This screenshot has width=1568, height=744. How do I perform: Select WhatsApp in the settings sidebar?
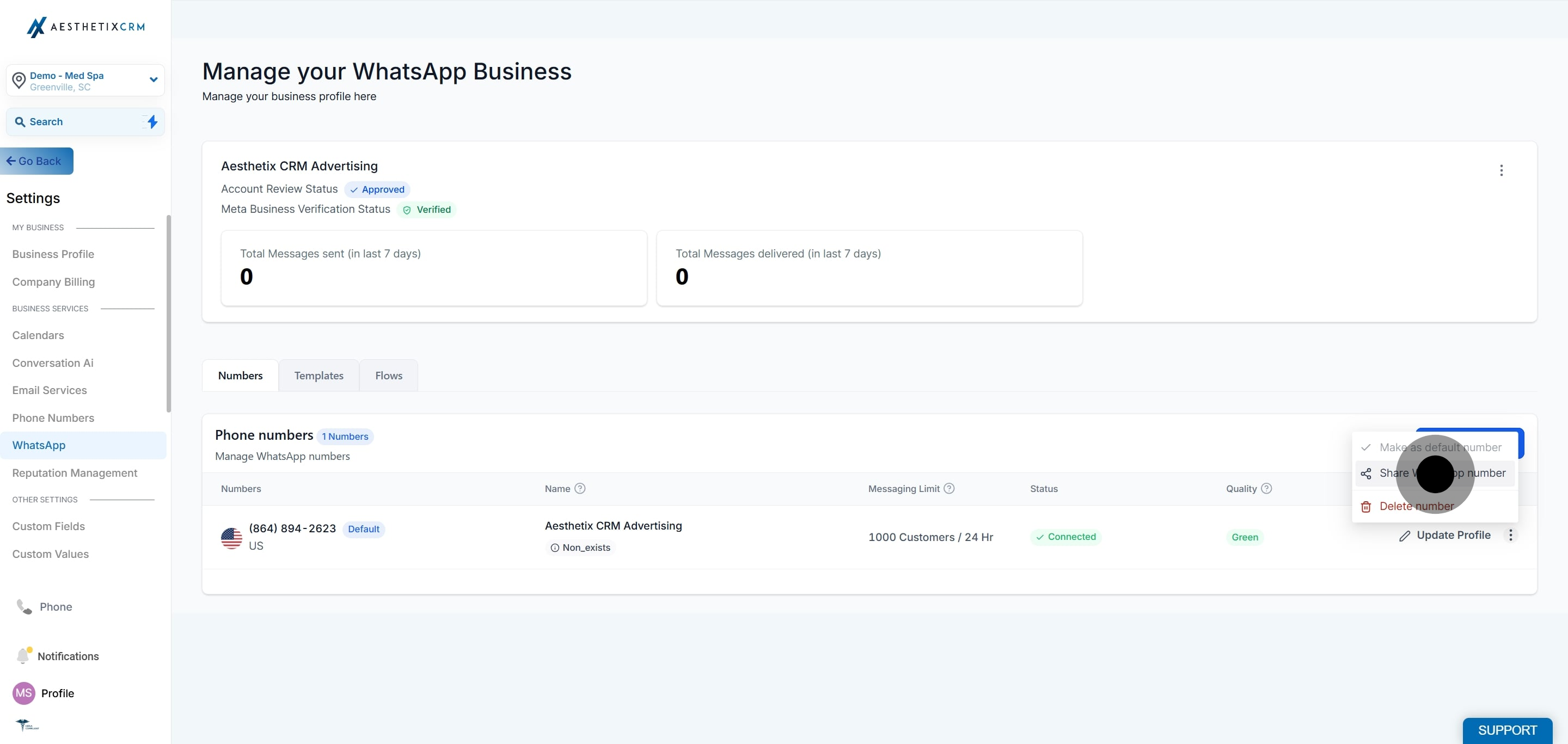pos(83,445)
